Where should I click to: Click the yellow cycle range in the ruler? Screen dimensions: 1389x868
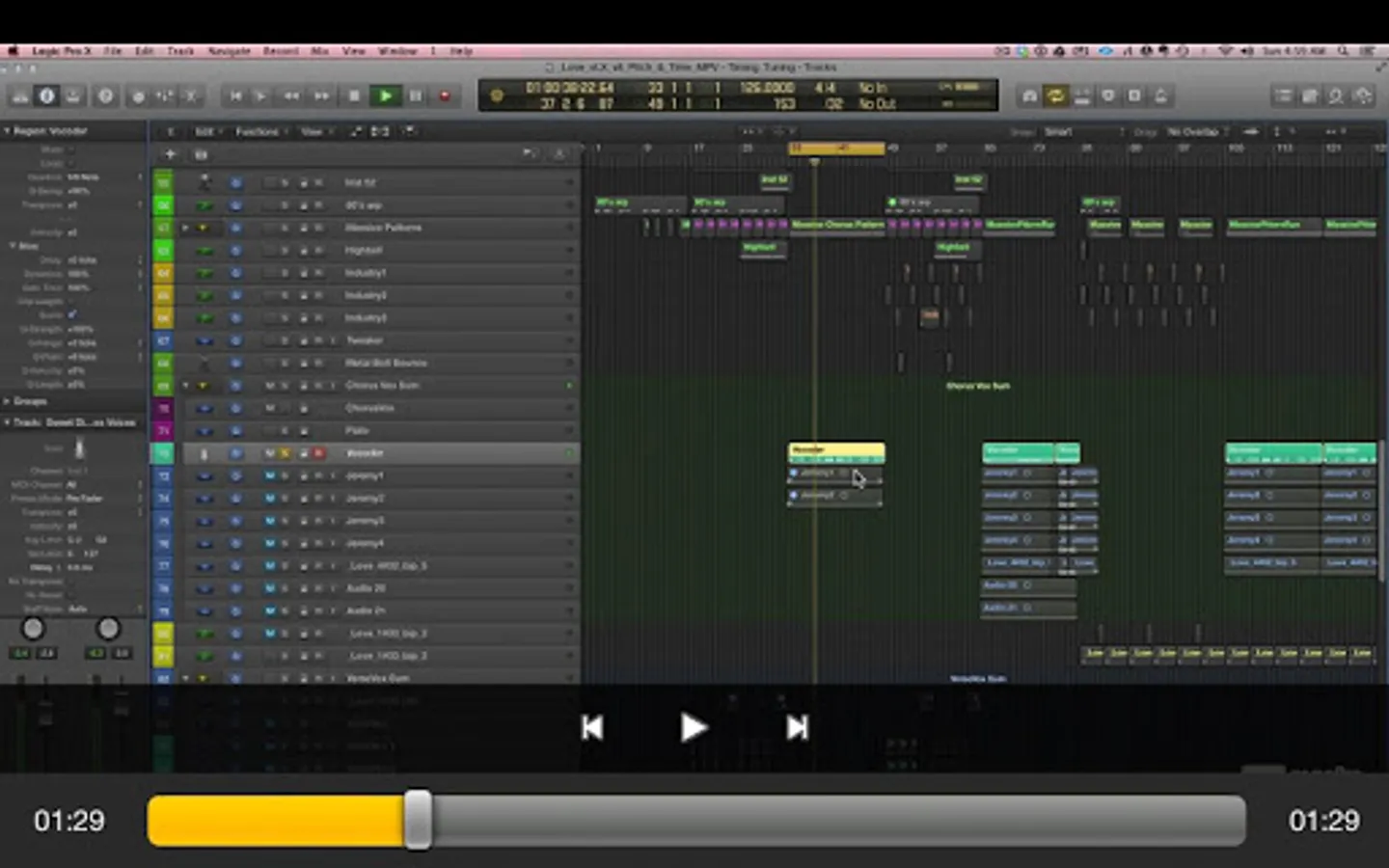[x=836, y=148]
